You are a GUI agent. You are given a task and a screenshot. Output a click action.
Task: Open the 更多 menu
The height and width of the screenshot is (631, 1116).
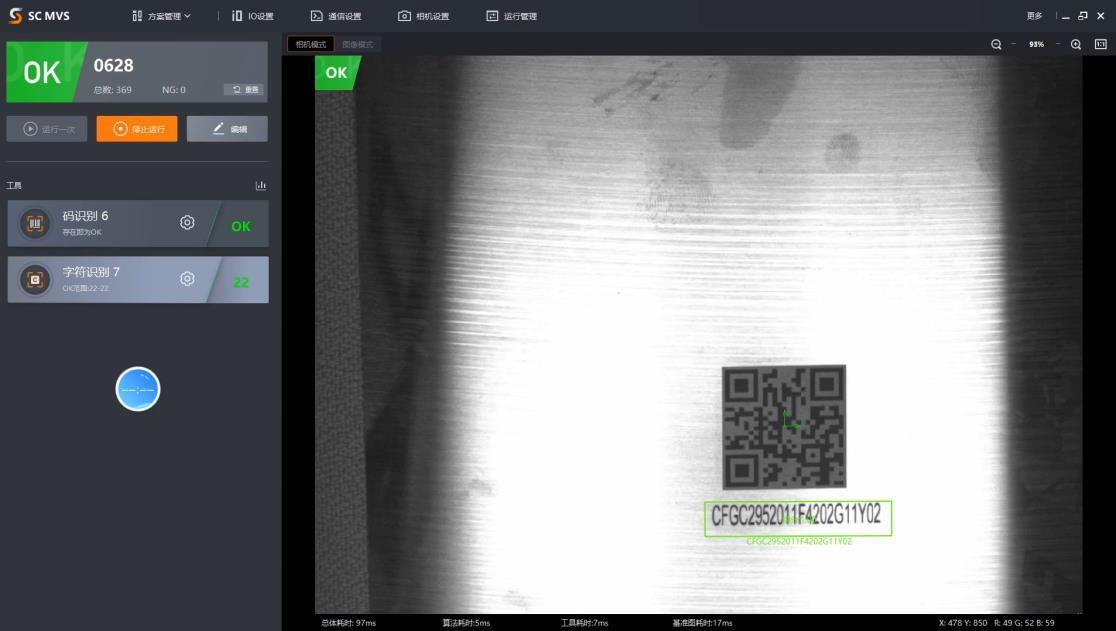tap(1034, 16)
